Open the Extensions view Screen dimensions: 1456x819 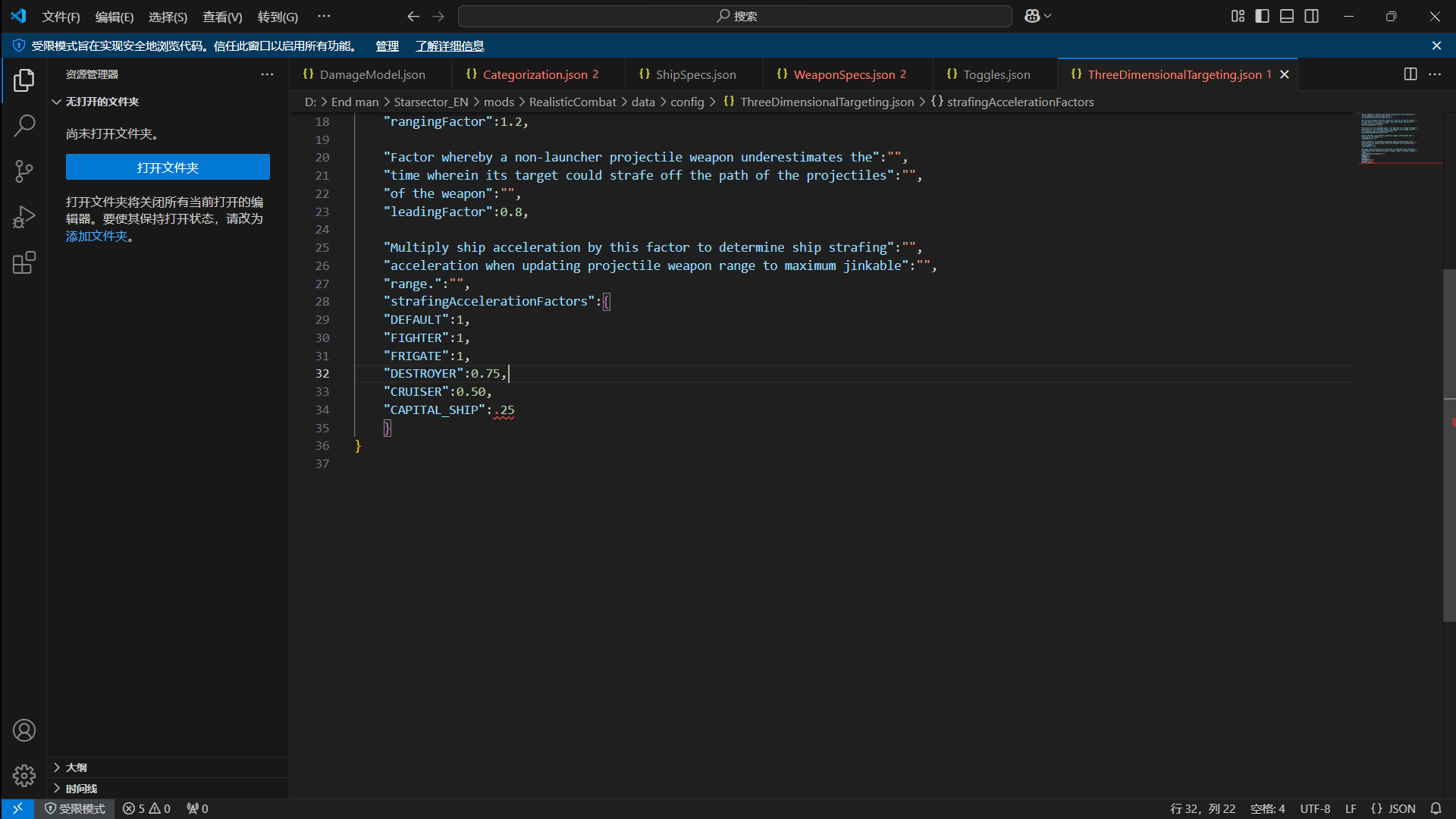point(24,263)
